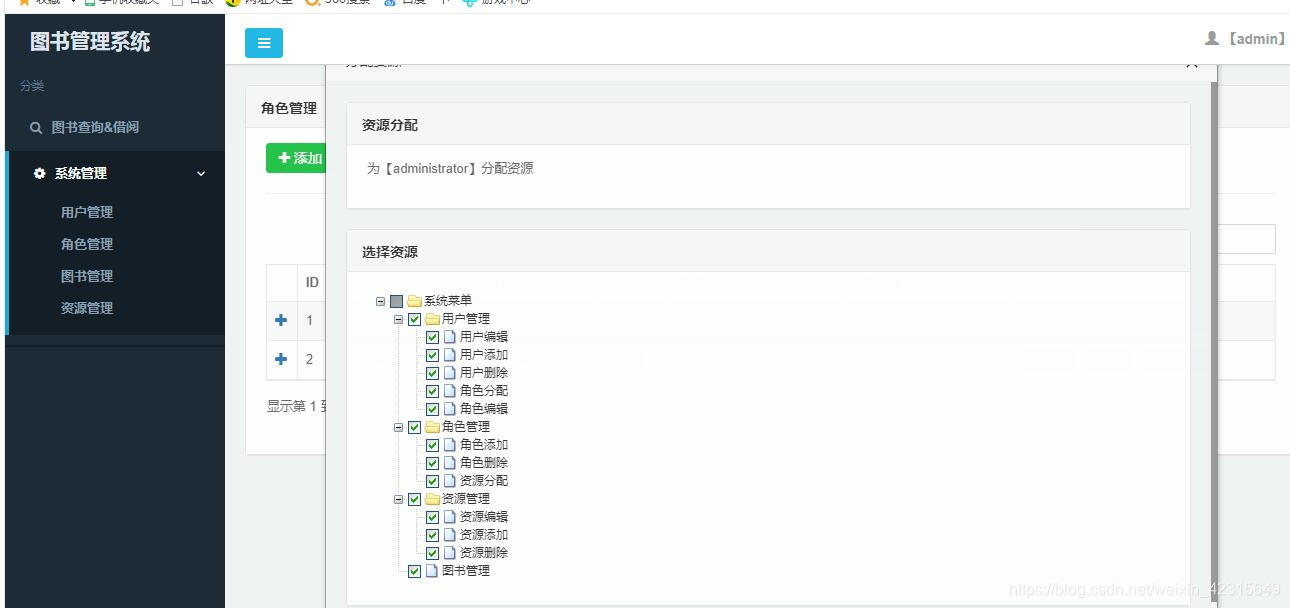Click the file icon next to 用户删除
This screenshot has height=608, width=1290.
click(450, 373)
